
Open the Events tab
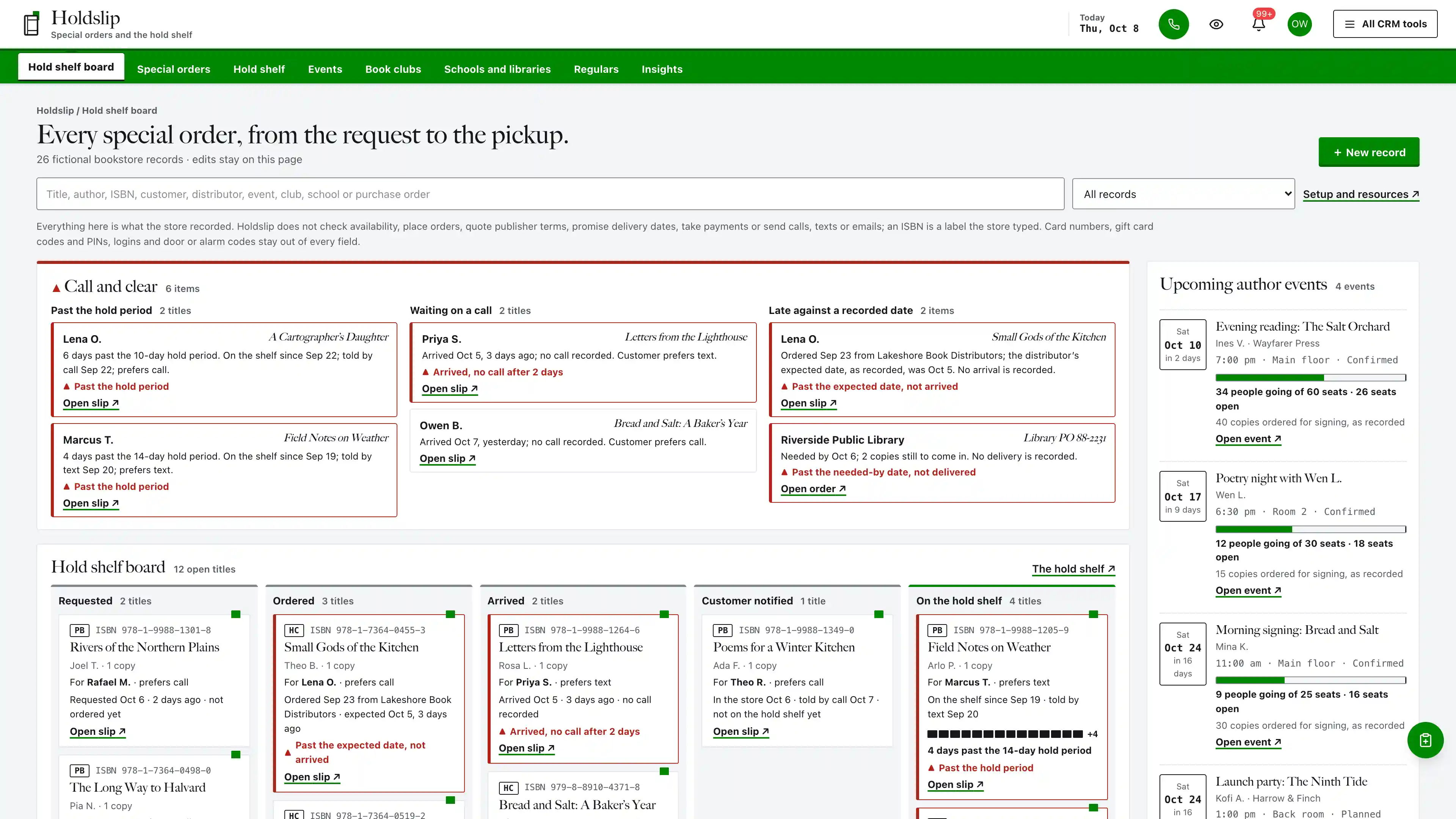pos(325,69)
